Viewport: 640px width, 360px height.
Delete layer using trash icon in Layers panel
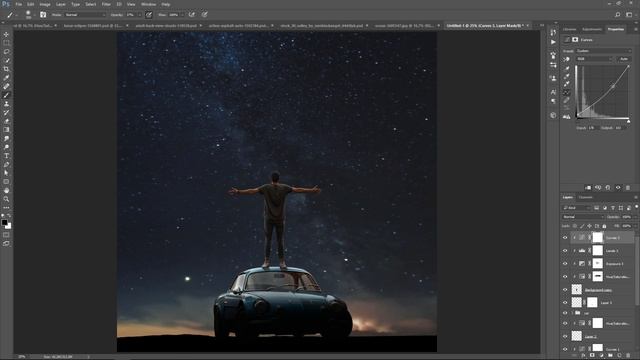628,356
